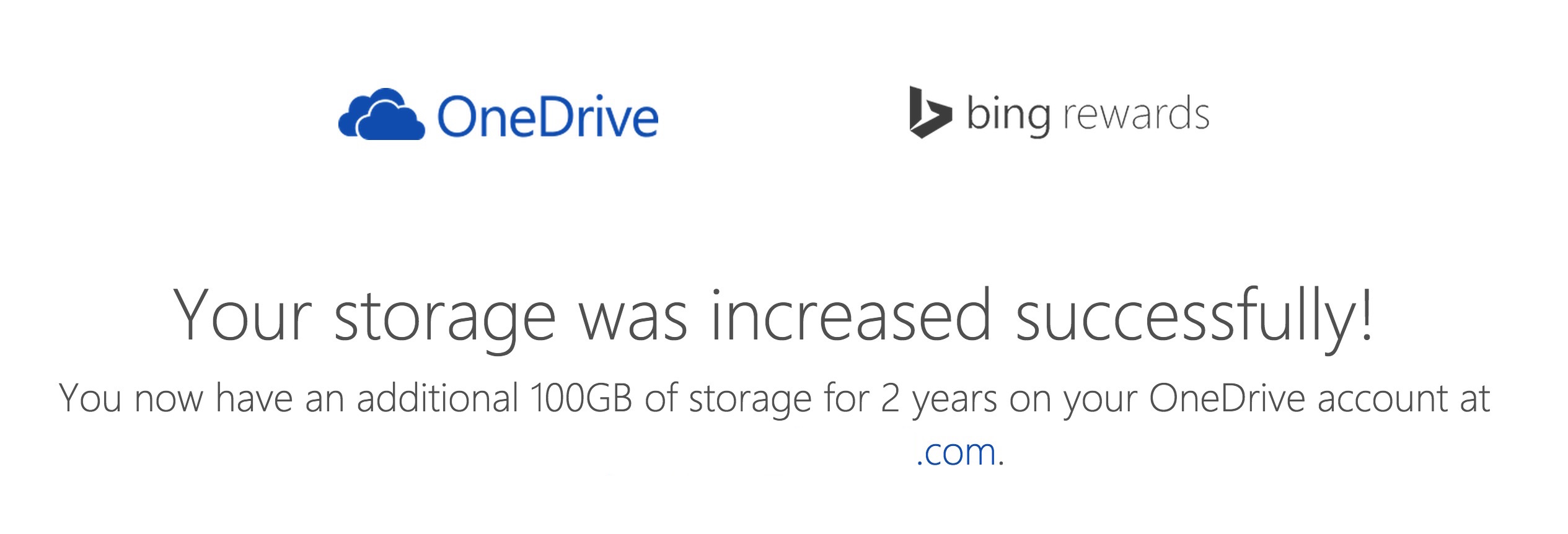Click 'You now have' at message start
The image size is (1568, 534).
point(175,398)
